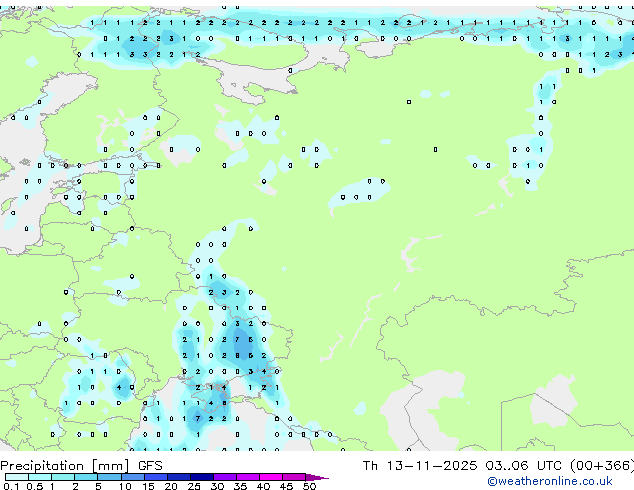634x490 pixels.
Task: Select the 5–10 mm light blue swatch
Action: tap(109, 477)
